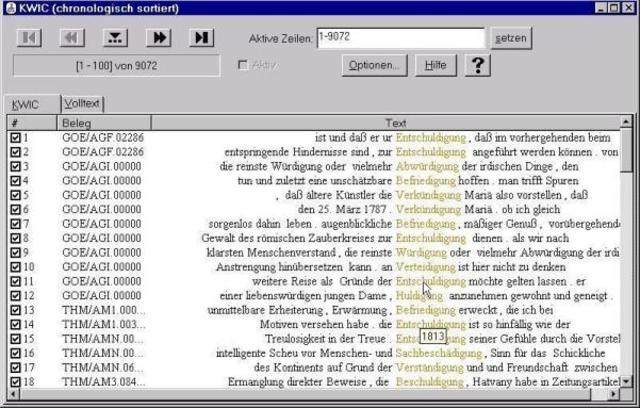
Task: Jump to last page of results
Action: tap(202, 38)
